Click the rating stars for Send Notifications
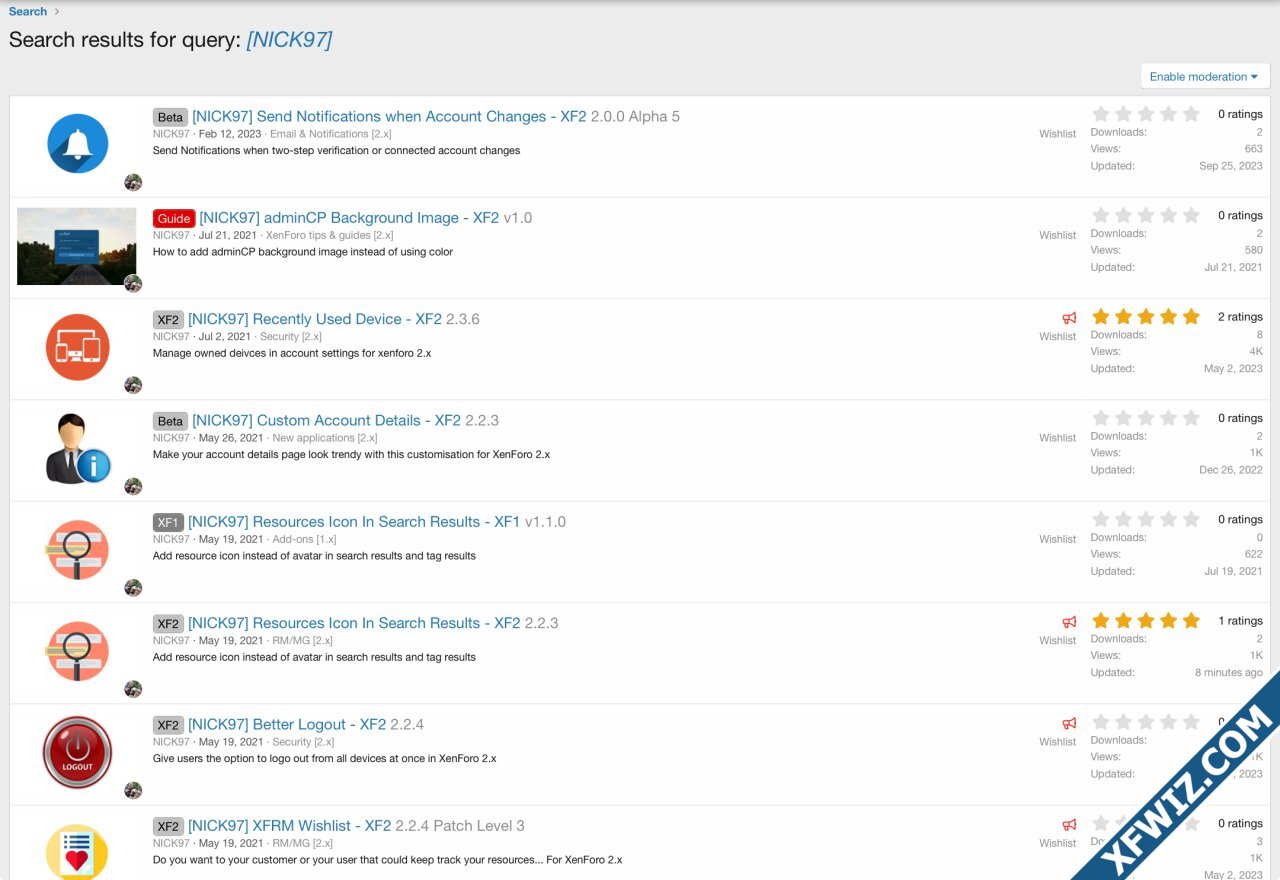 pos(1145,114)
